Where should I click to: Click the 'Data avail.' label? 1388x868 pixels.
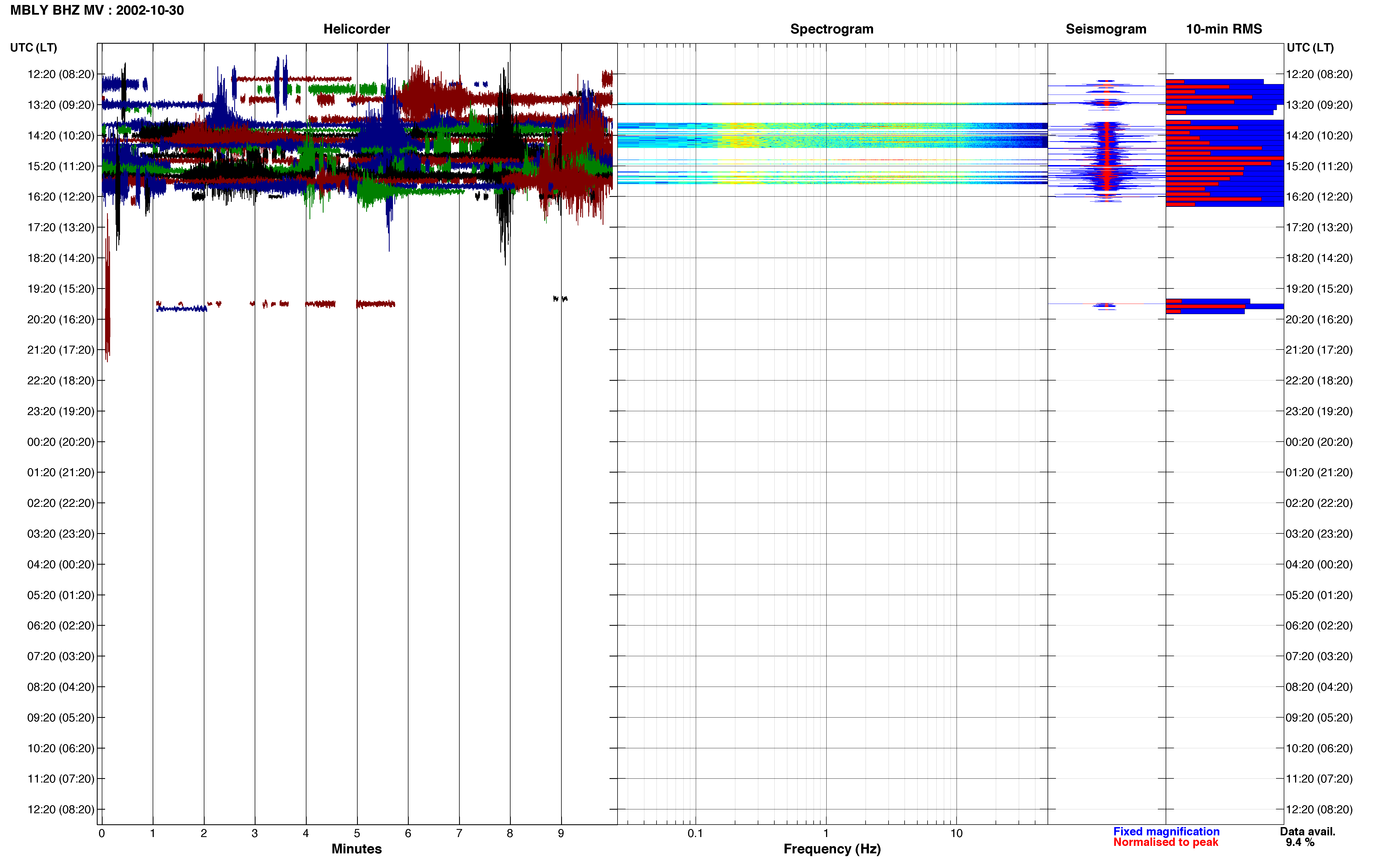(x=1308, y=831)
